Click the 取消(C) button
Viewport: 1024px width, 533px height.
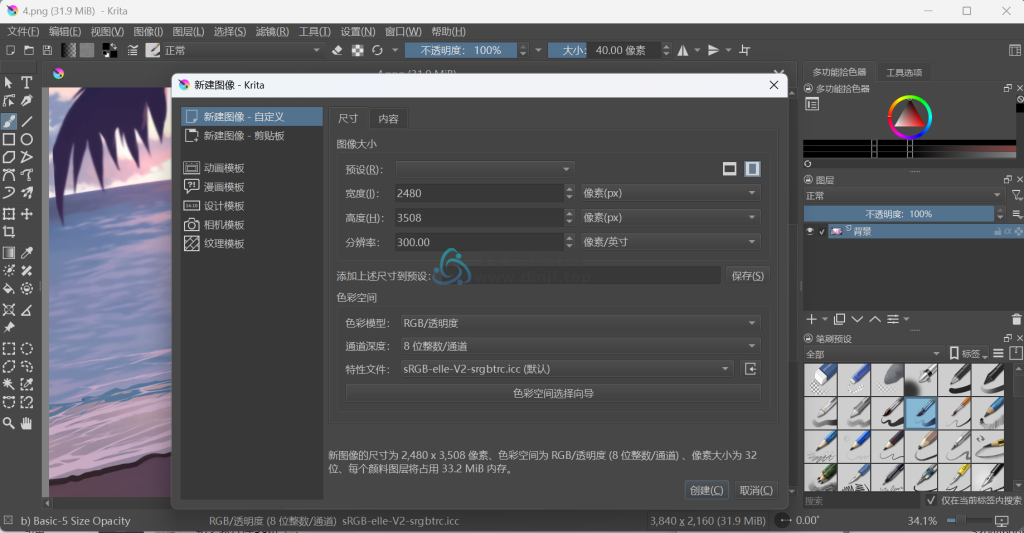click(756, 490)
